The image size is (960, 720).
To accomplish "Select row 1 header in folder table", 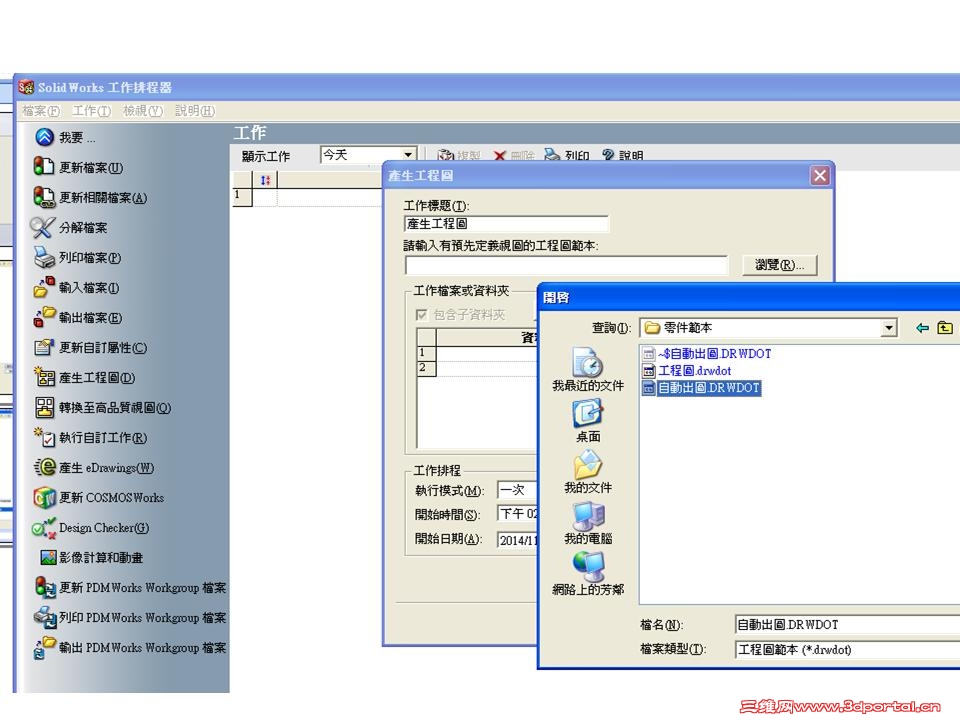I will (426, 353).
